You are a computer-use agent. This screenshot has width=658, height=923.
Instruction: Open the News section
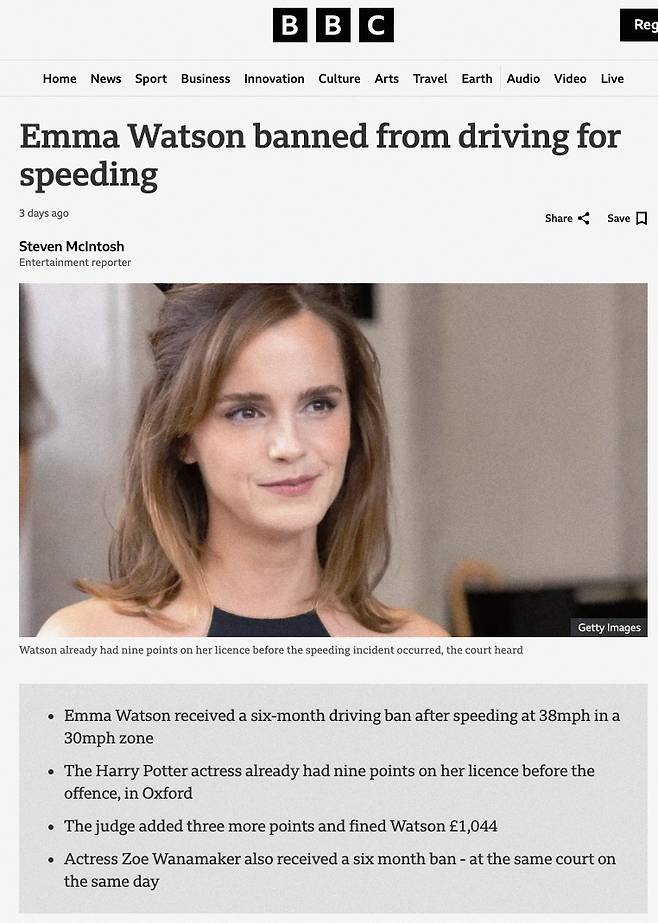[106, 79]
